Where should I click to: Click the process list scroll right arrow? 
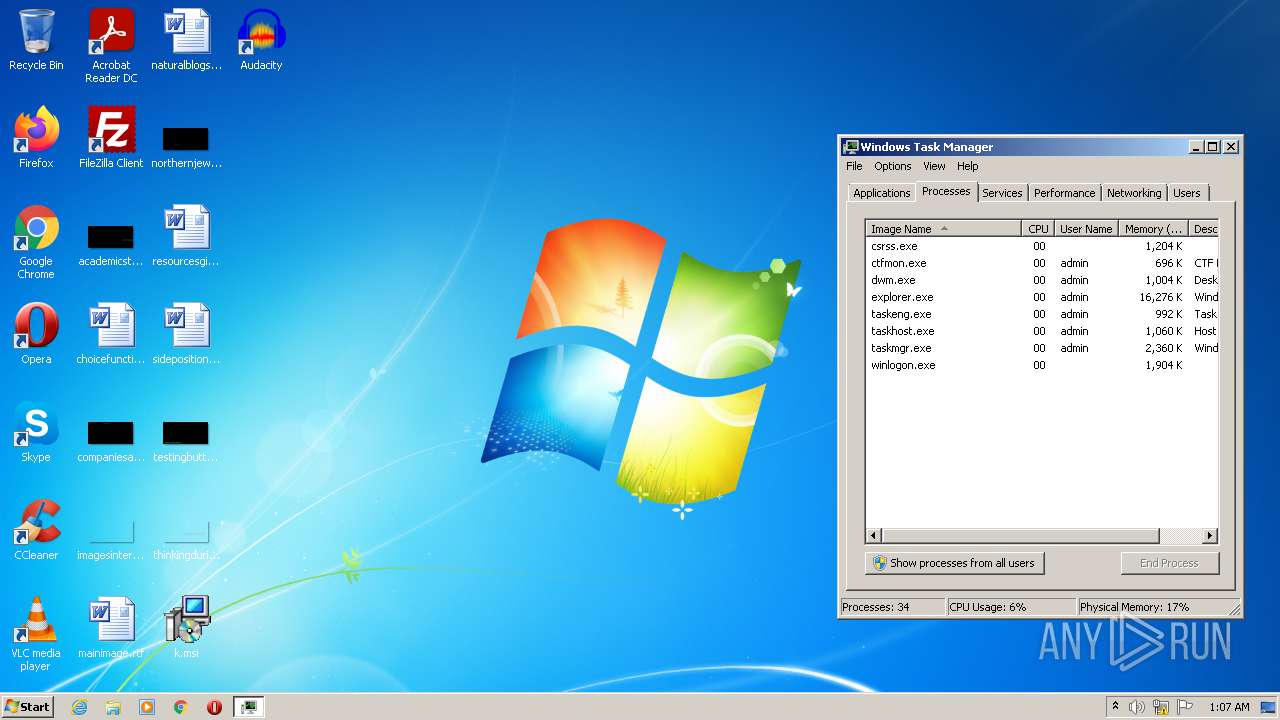(1210, 536)
